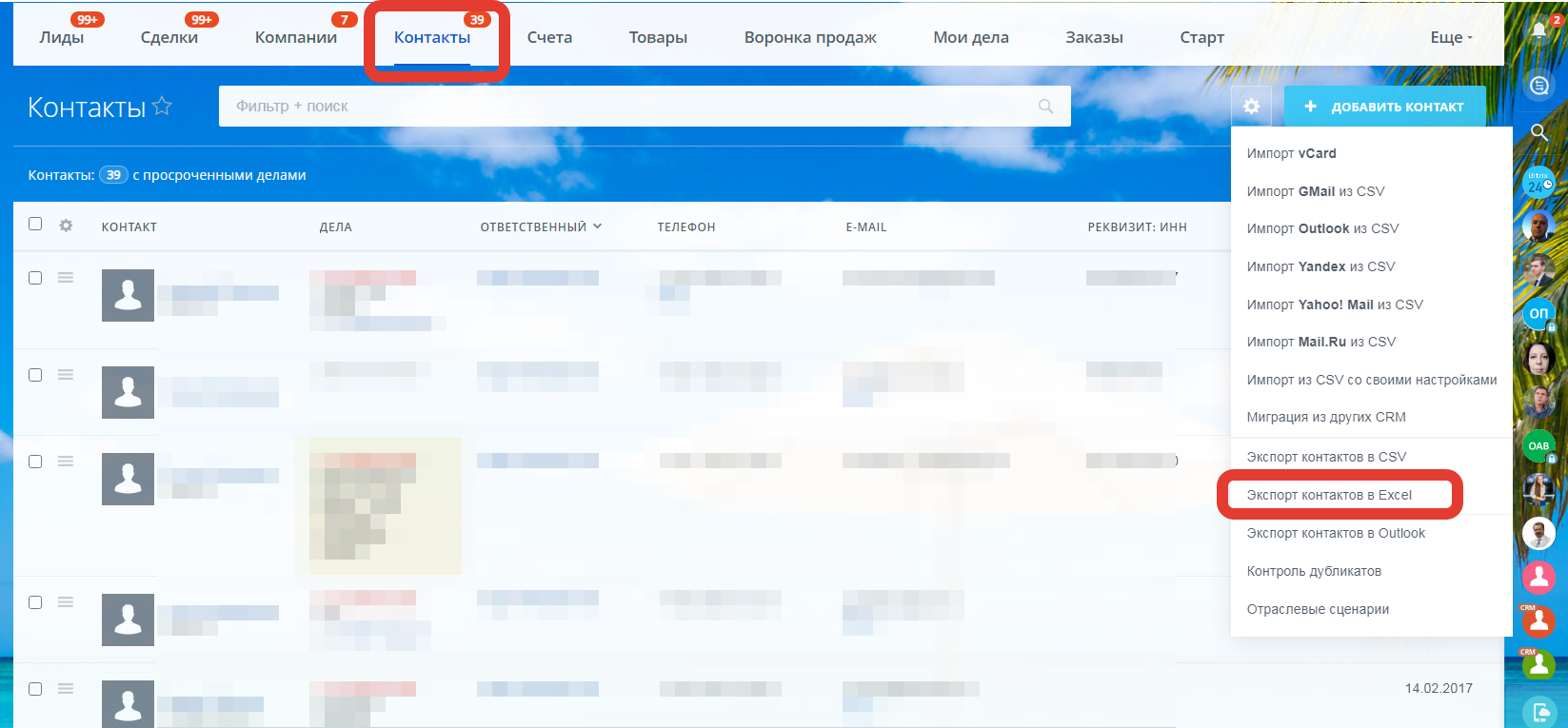Click the grid settings gear in the table header
The image size is (1568, 728).
[x=66, y=226]
